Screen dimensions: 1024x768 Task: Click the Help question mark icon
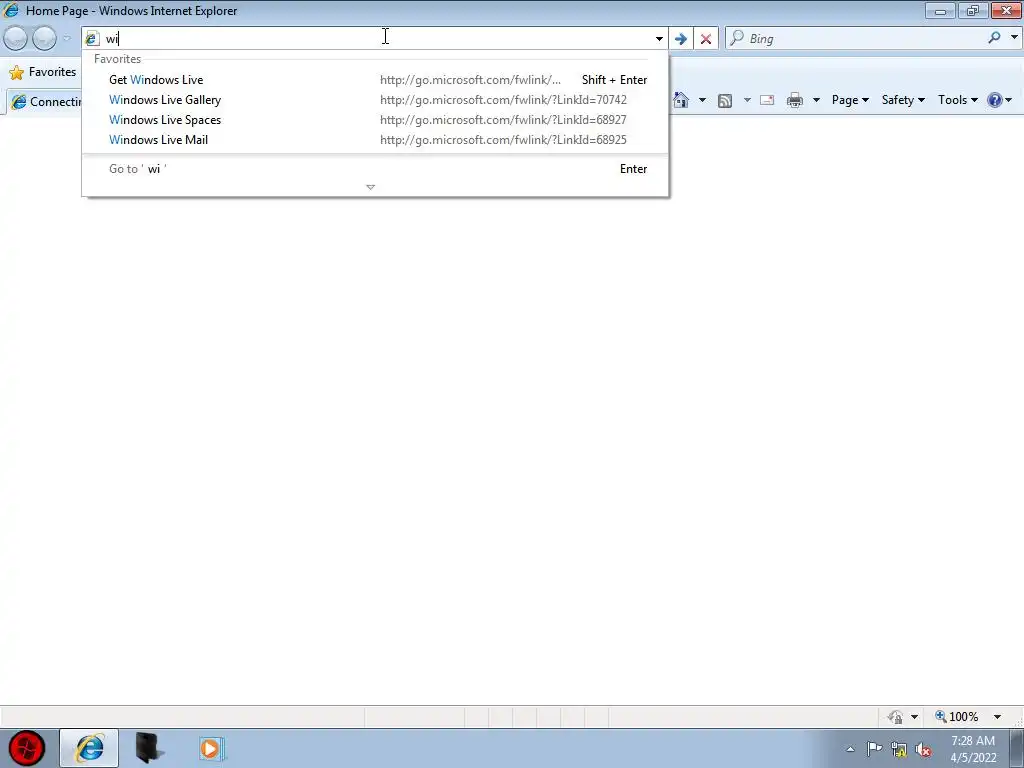point(995,100)
